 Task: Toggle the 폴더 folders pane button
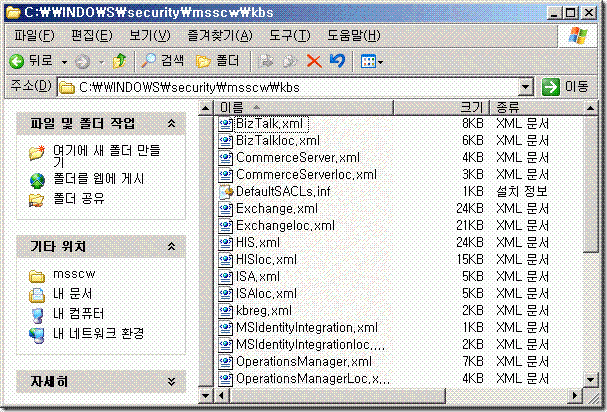(218, 61)
